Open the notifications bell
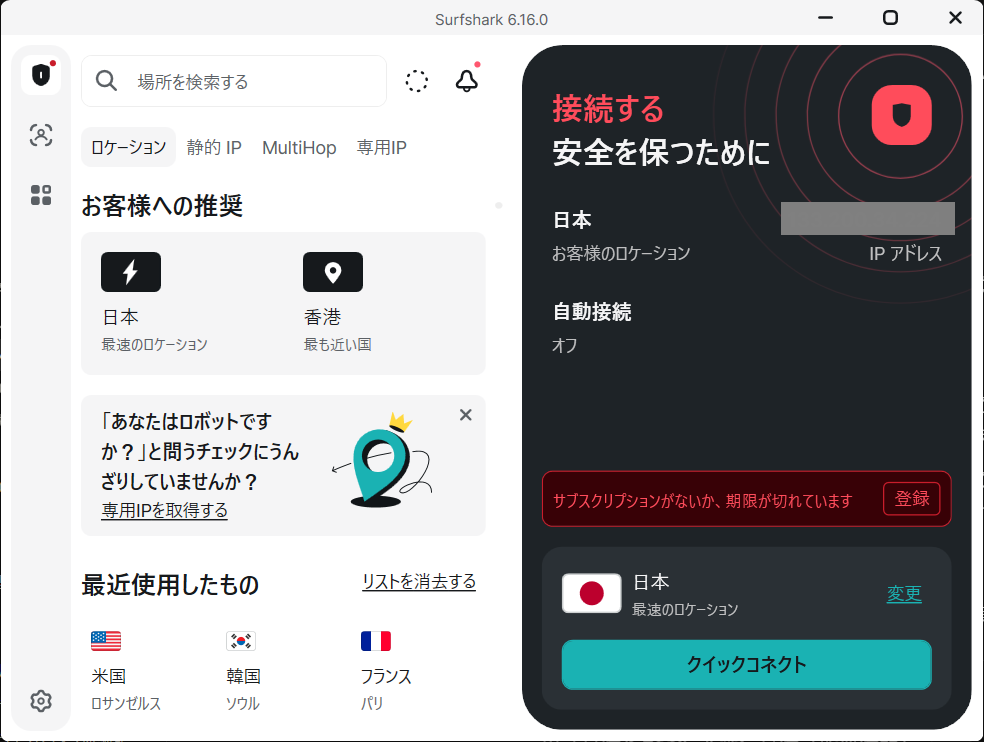This screenshot has height=742, width=984. [466, 80]
